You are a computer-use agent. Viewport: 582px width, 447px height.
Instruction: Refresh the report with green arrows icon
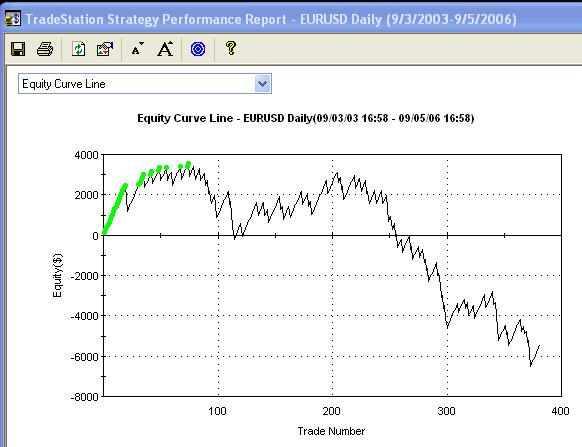coord(78,49)
